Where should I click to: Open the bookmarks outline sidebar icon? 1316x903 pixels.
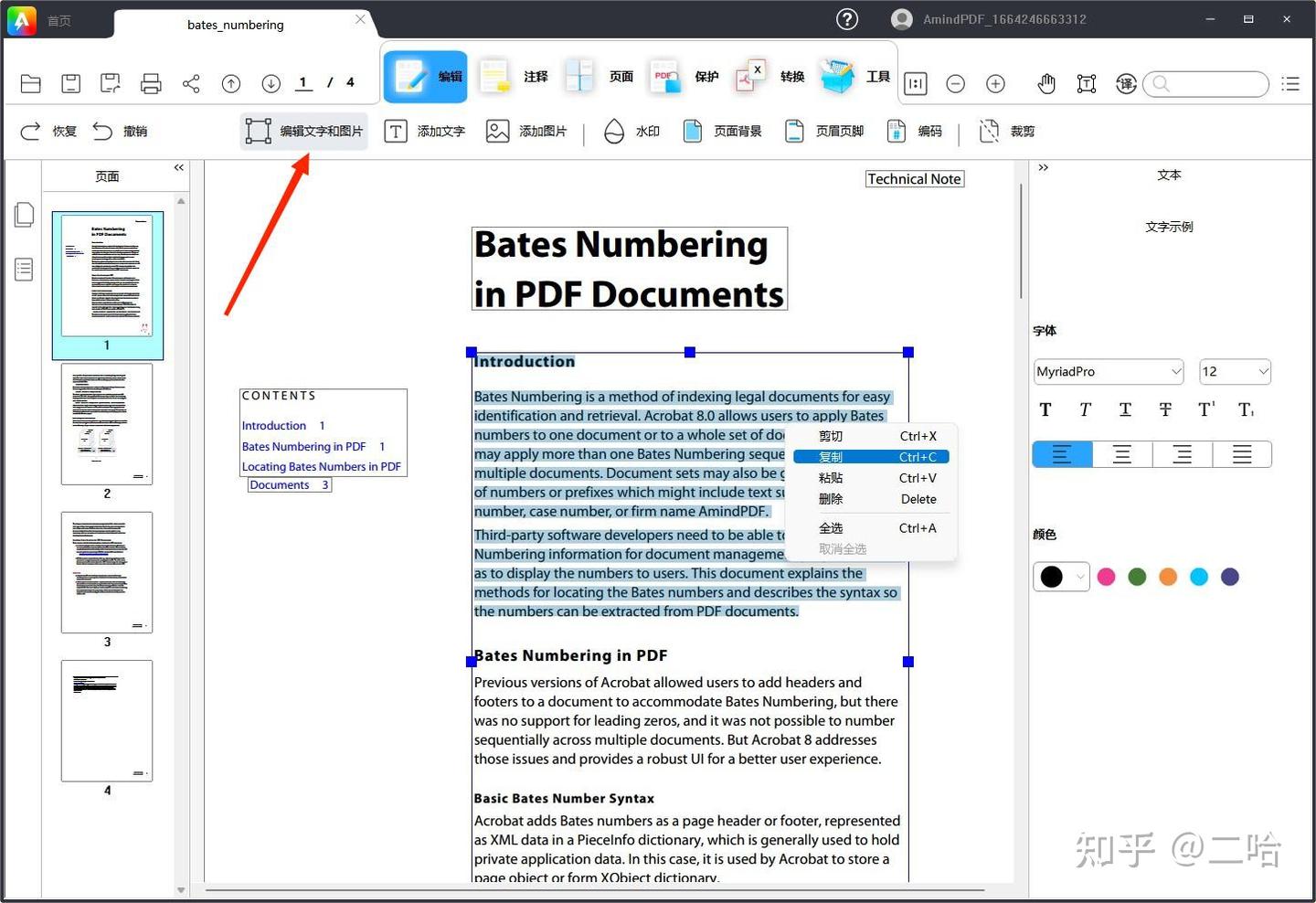point(25,270)
